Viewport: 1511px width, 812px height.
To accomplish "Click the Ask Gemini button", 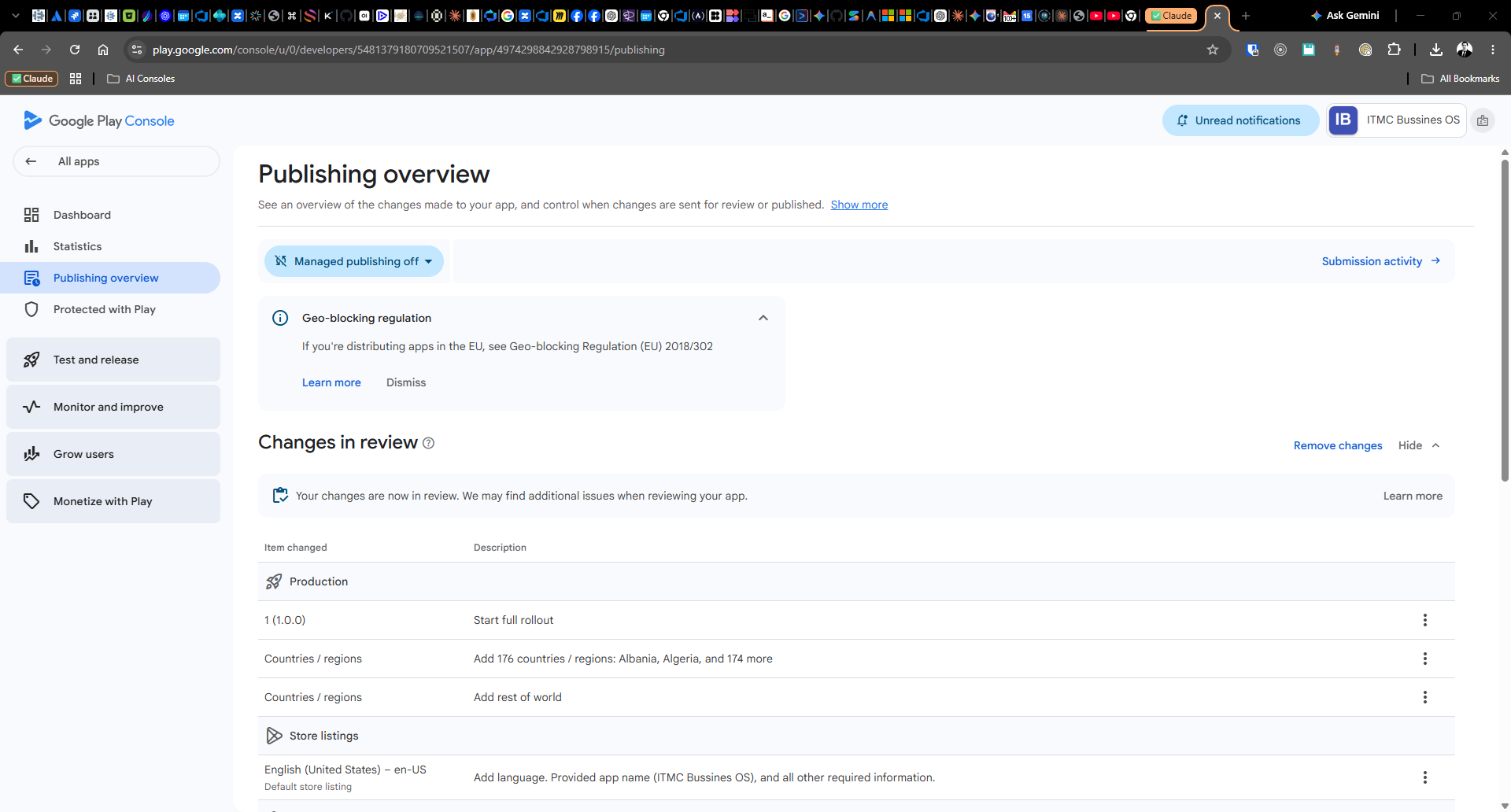I will (1344, 16).
